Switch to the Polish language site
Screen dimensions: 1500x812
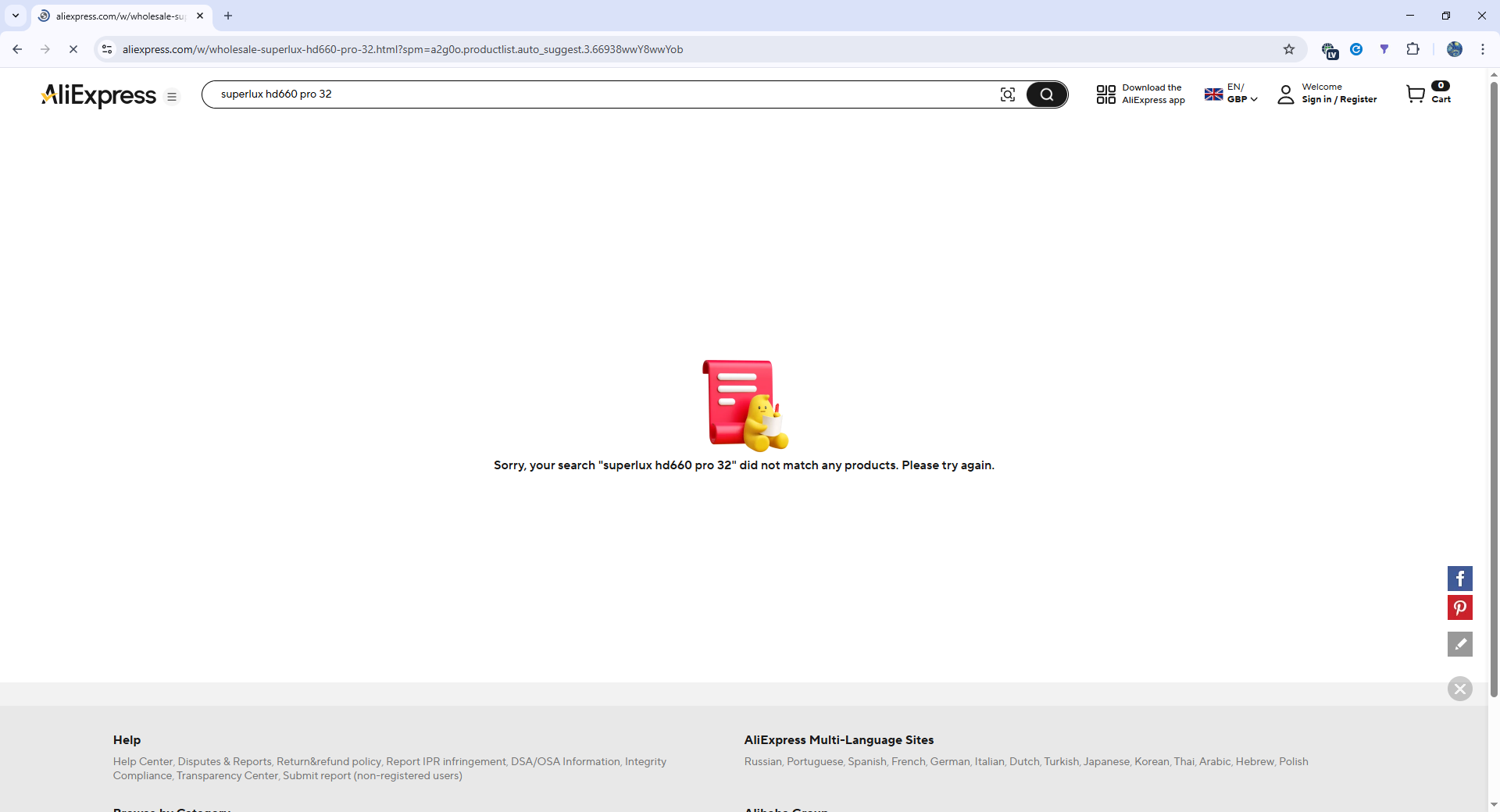click(x=1294, y=761)
